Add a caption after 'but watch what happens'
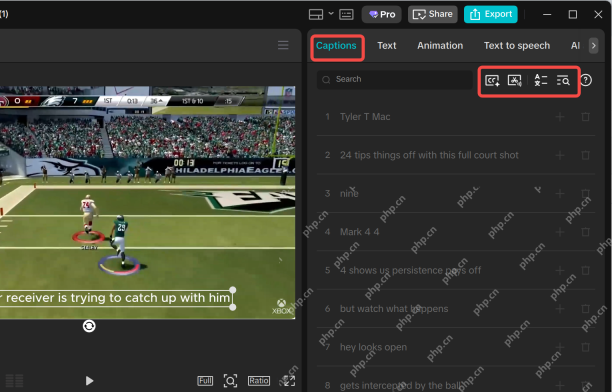Viewport: 612px width, 392px height. [560, 308]
